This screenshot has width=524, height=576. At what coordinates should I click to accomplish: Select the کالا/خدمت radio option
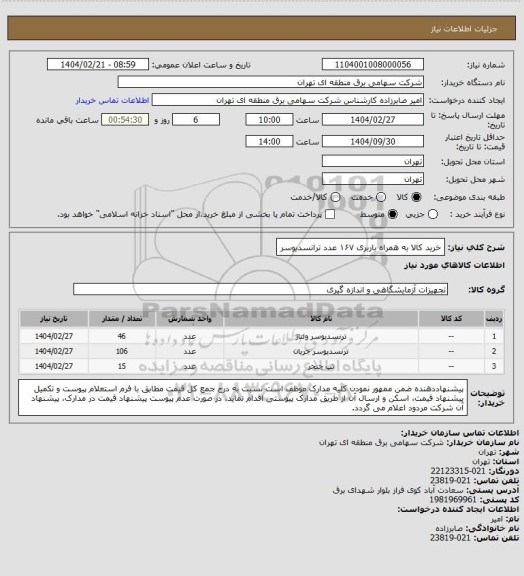tap(335, 197)
